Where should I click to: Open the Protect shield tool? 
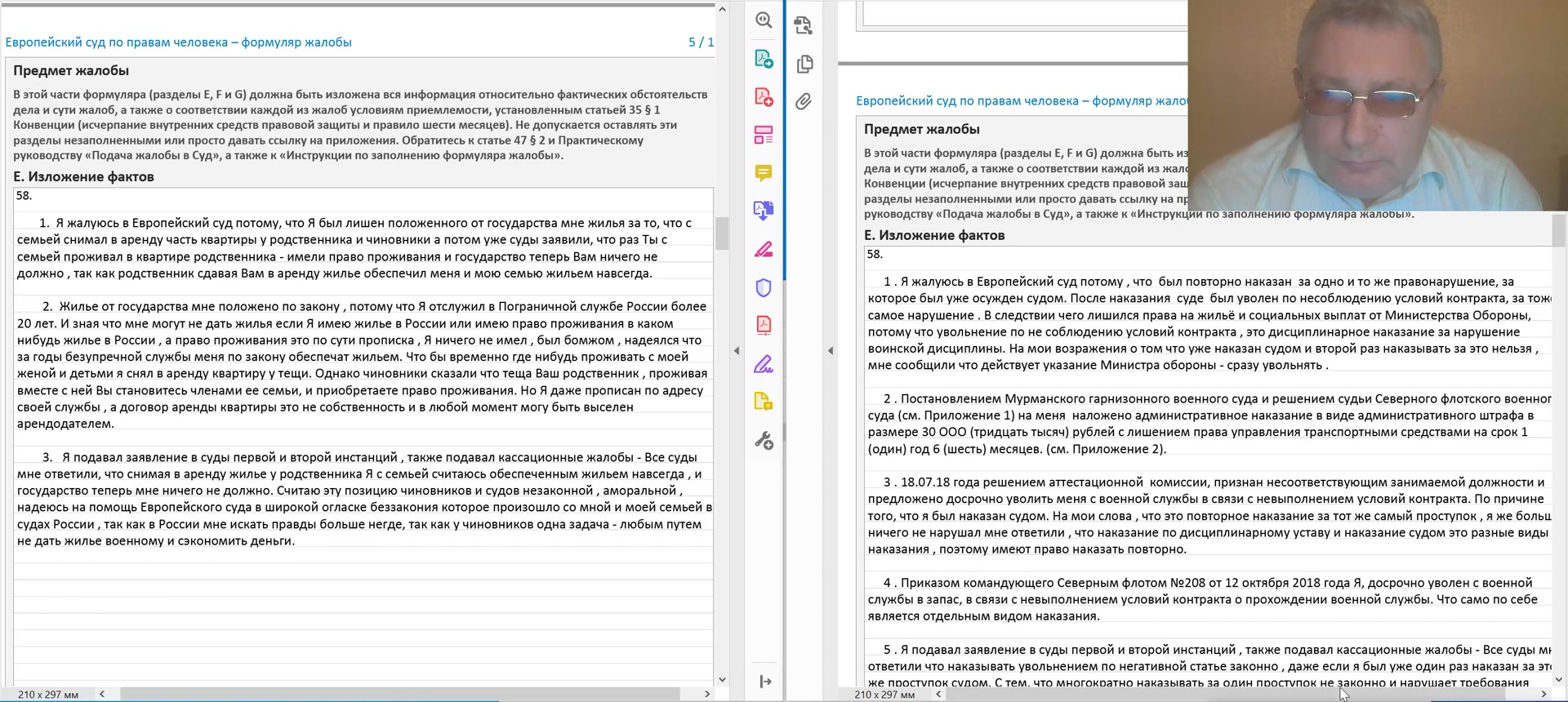click(764, 287)
